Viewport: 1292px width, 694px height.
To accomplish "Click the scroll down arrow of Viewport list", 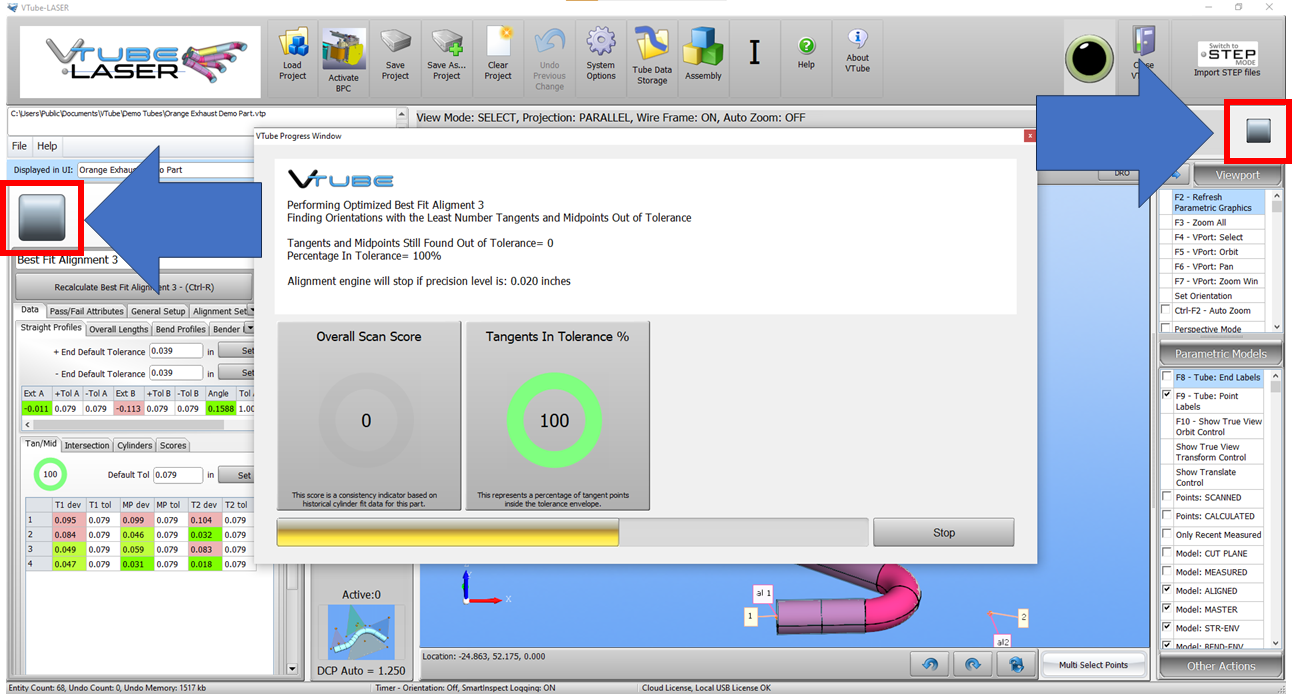I will tap(1275, 326).
